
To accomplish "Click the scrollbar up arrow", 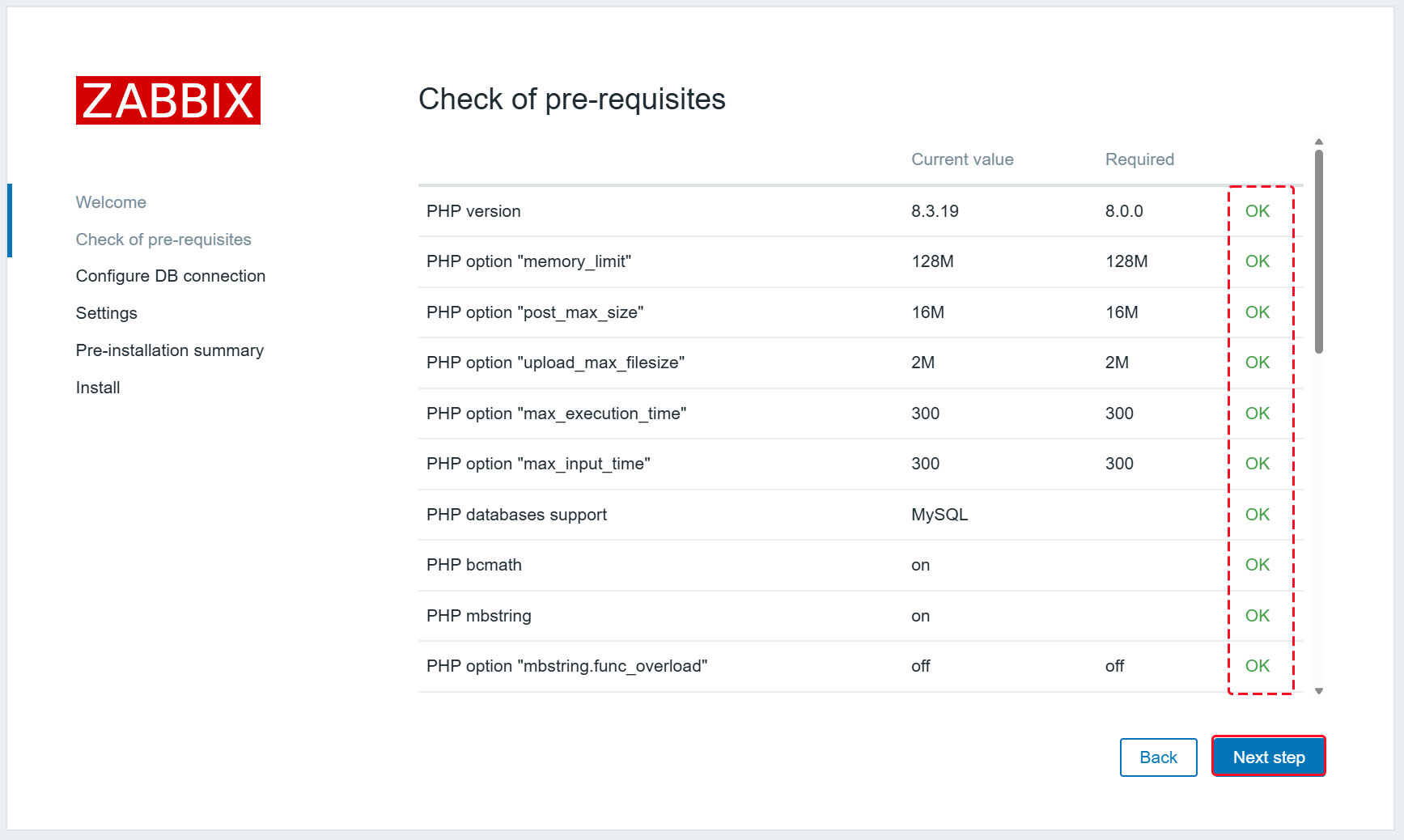I will tap(1319, 142).
